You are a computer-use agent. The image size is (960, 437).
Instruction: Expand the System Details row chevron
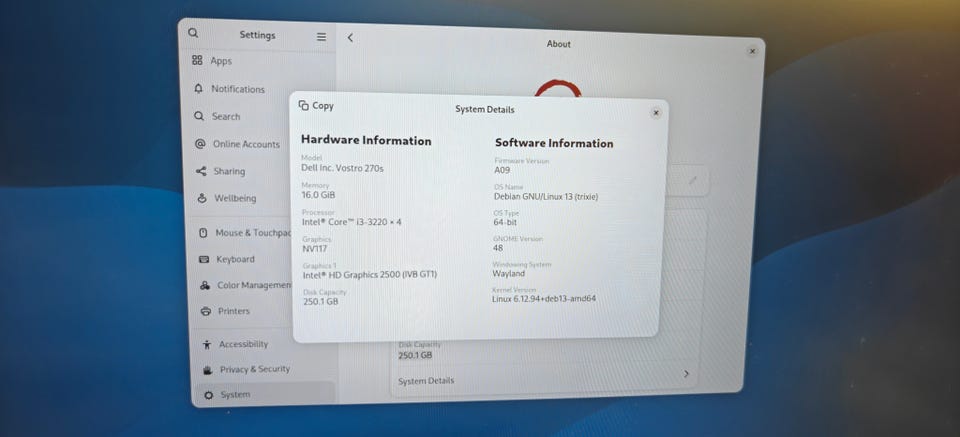coord(686,373)
